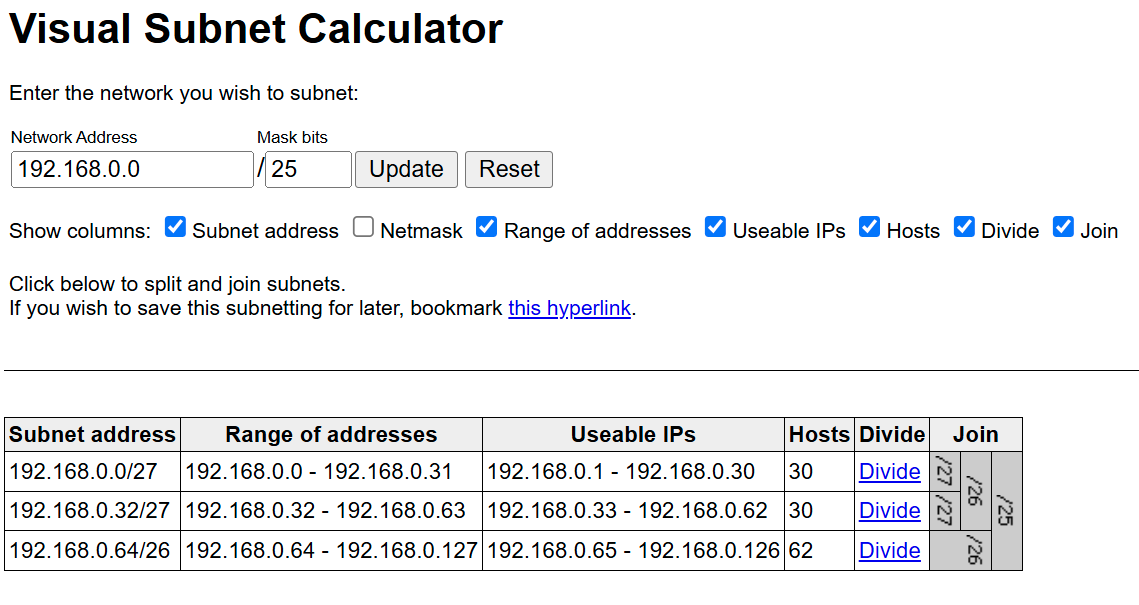
Task: Disable the Range of addresses column
Action: [486, 227]
